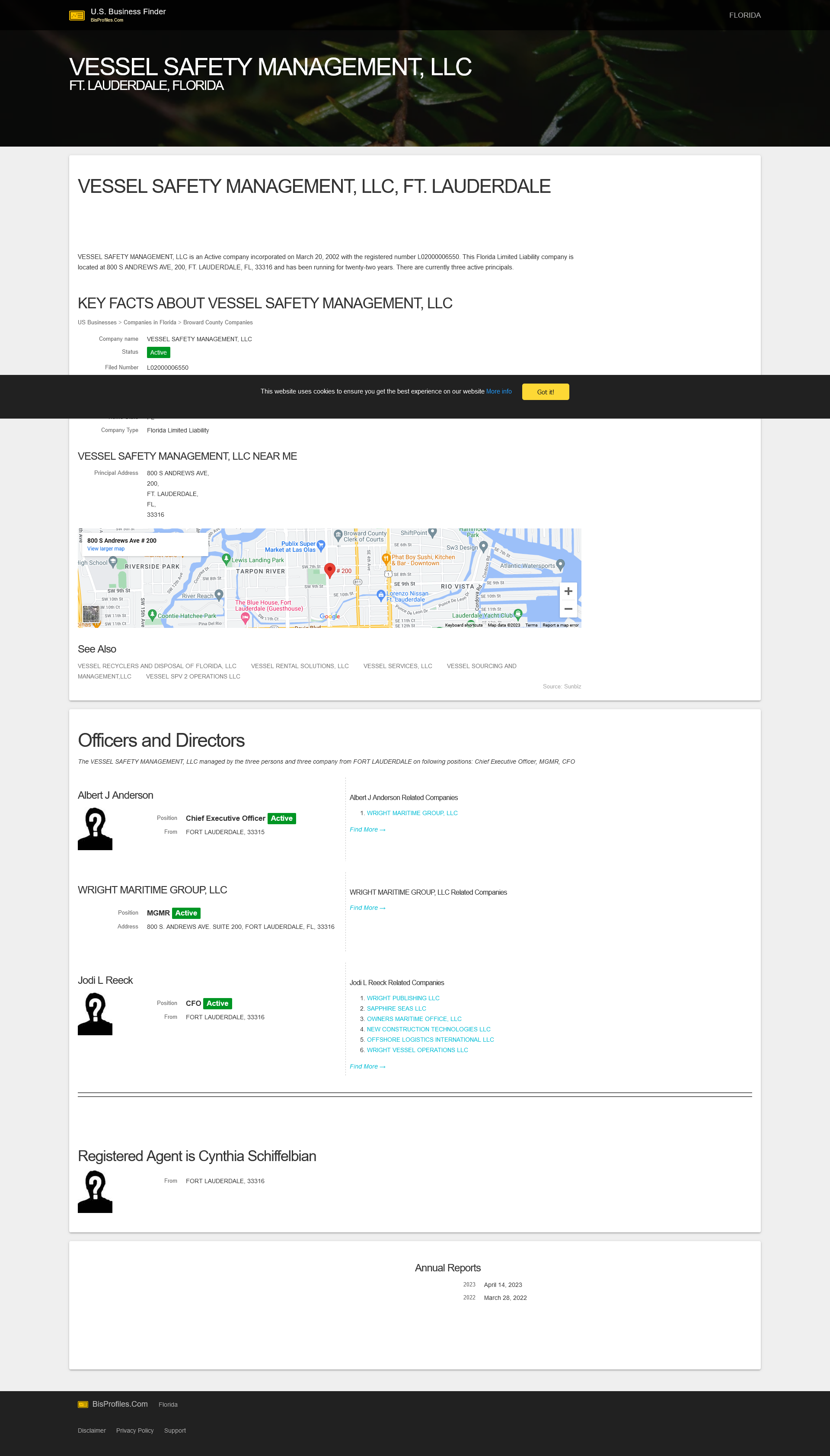The height and width of the screenshot is (1456, 830).
Task: Click Jodi L Reeck name heading
Action: point(105,980)
